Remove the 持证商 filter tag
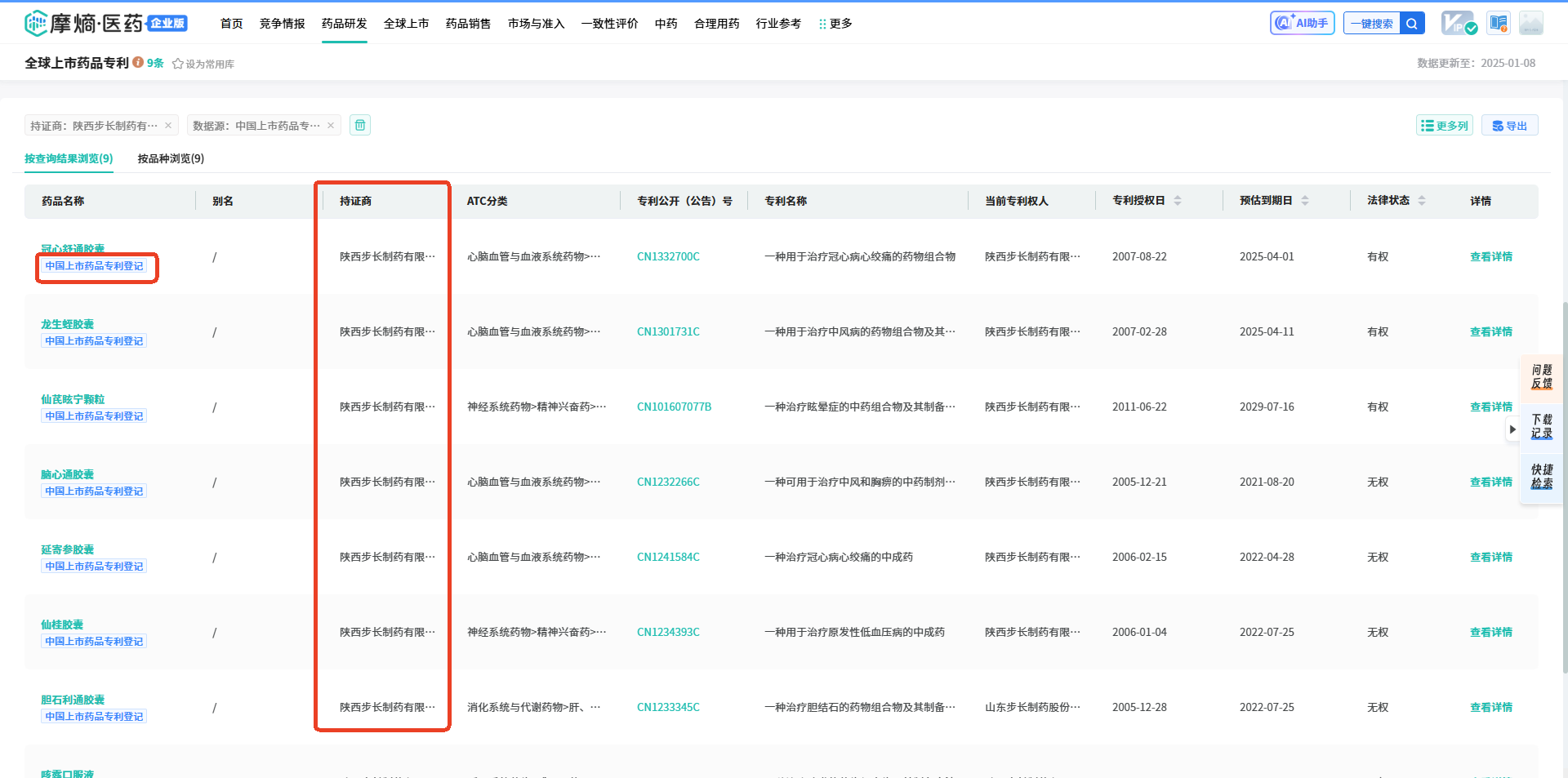The width and height of the screenshot is (1568, 778). [x=168, y=125]
